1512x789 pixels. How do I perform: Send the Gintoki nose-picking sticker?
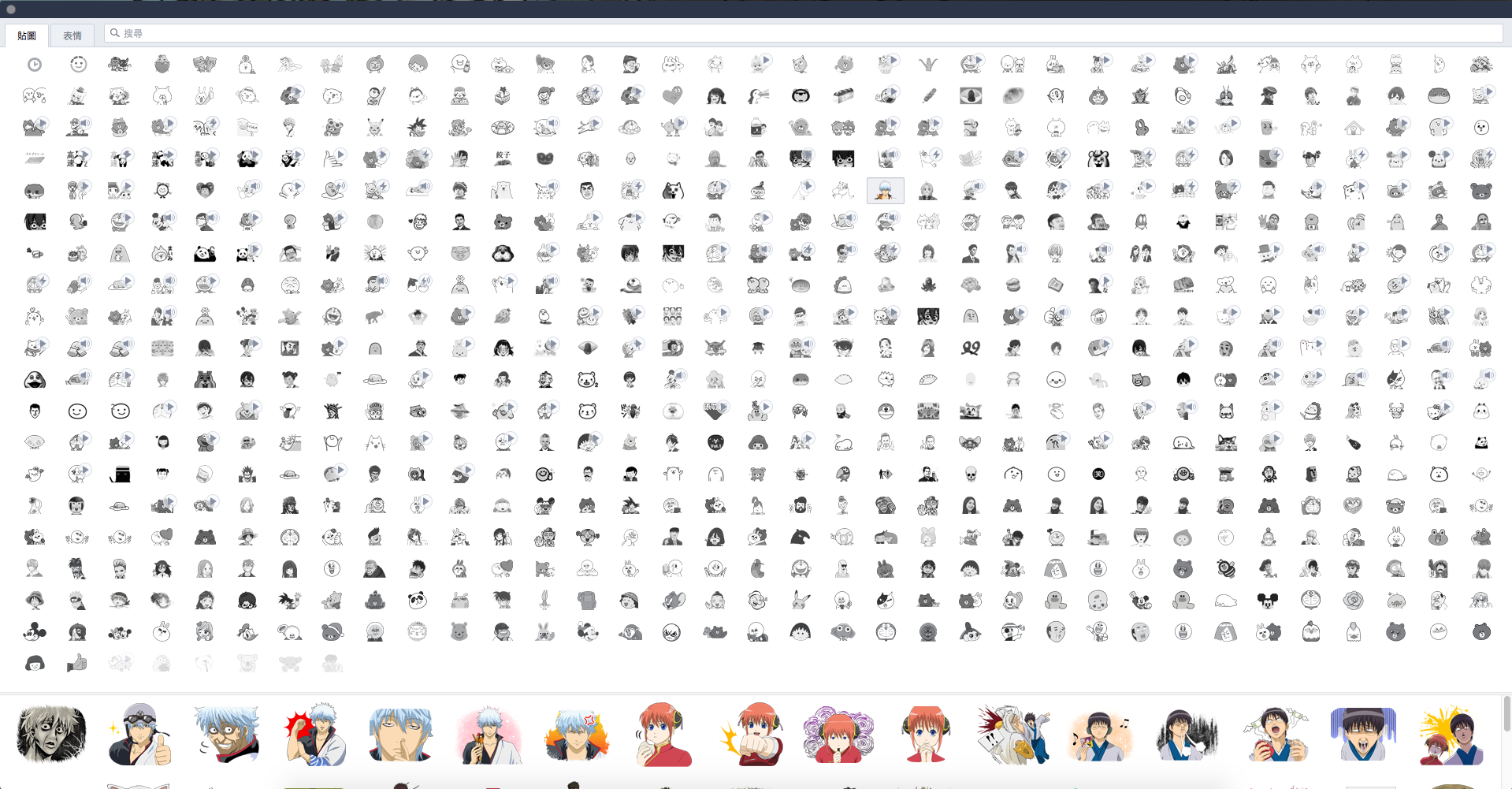pyautogui.click(x=401, y=735)
